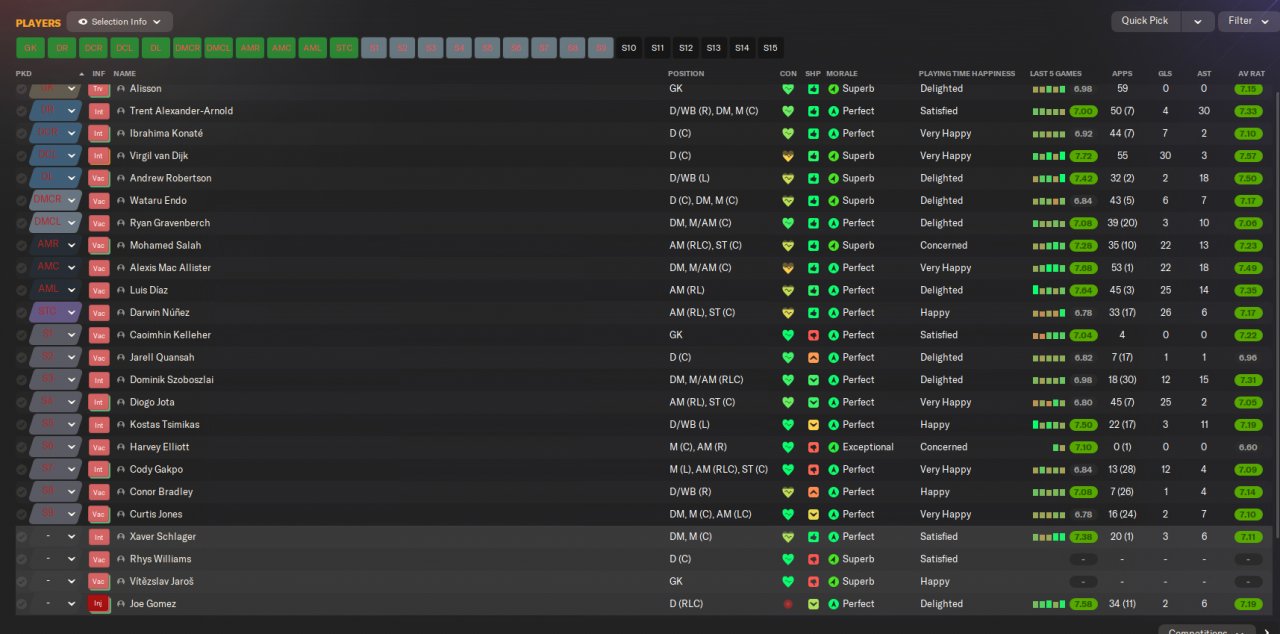Sort by the PLAYING TIME HAPPINESS header
Viewport: 1280px width, 634px height.
(x=967, y=74)
